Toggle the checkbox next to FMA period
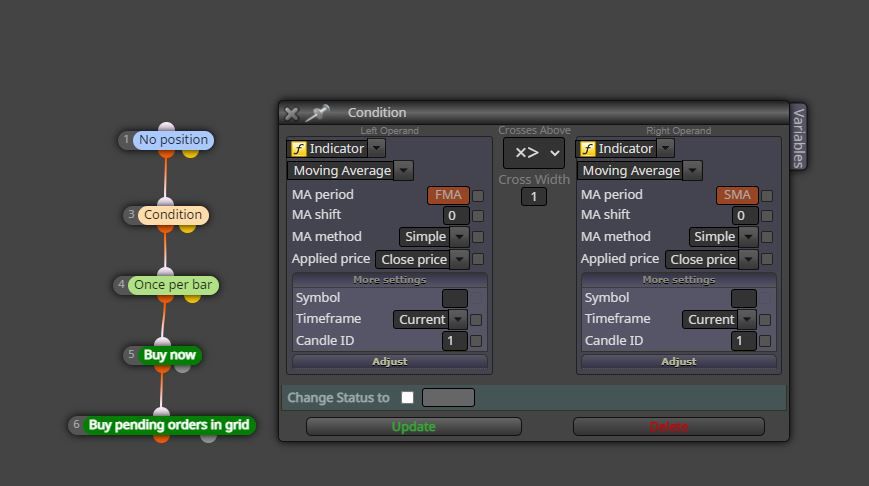Image resolution: width=869 pixels, height=486 pixels. [478, 196]
